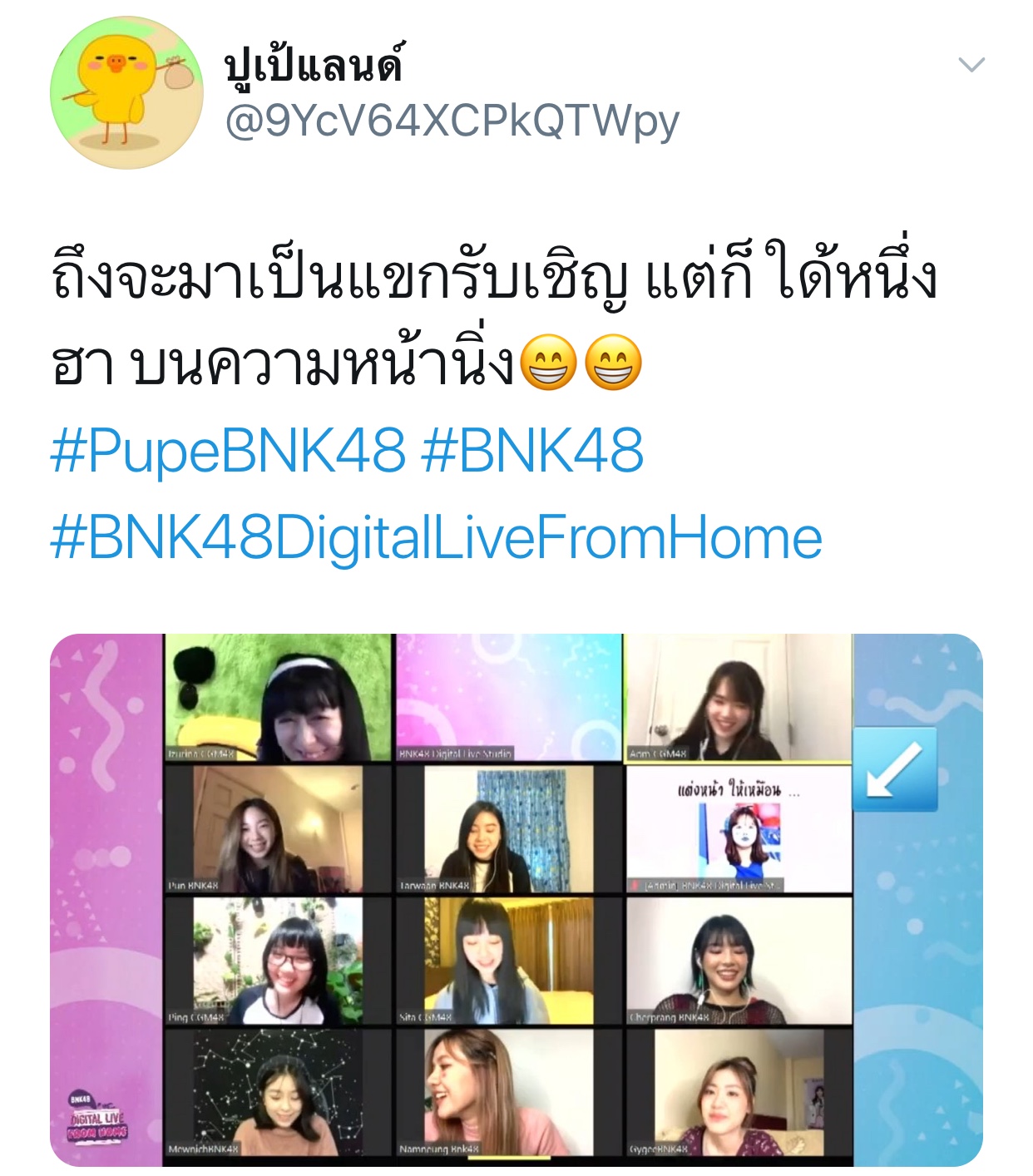Open the #BNK48DigitalLiveFromHome hashtag
Screen dimensions: 1033x1176
[437, 538]
